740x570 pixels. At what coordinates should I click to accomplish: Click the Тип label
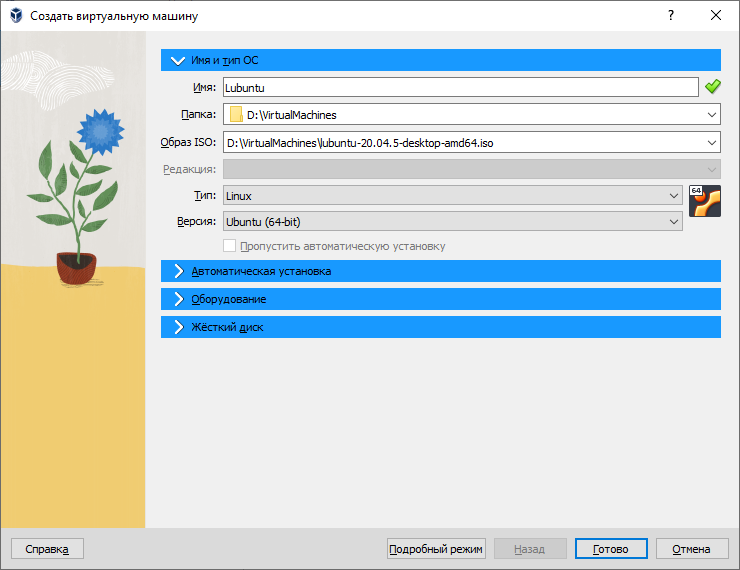205,195
